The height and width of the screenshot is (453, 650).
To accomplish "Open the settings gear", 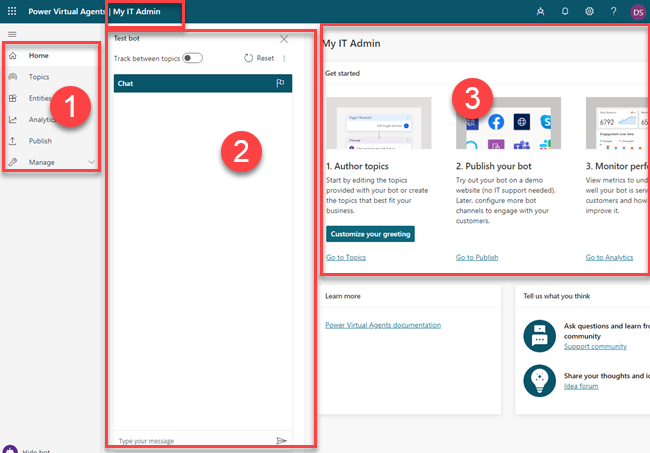I will pos(589,11).
